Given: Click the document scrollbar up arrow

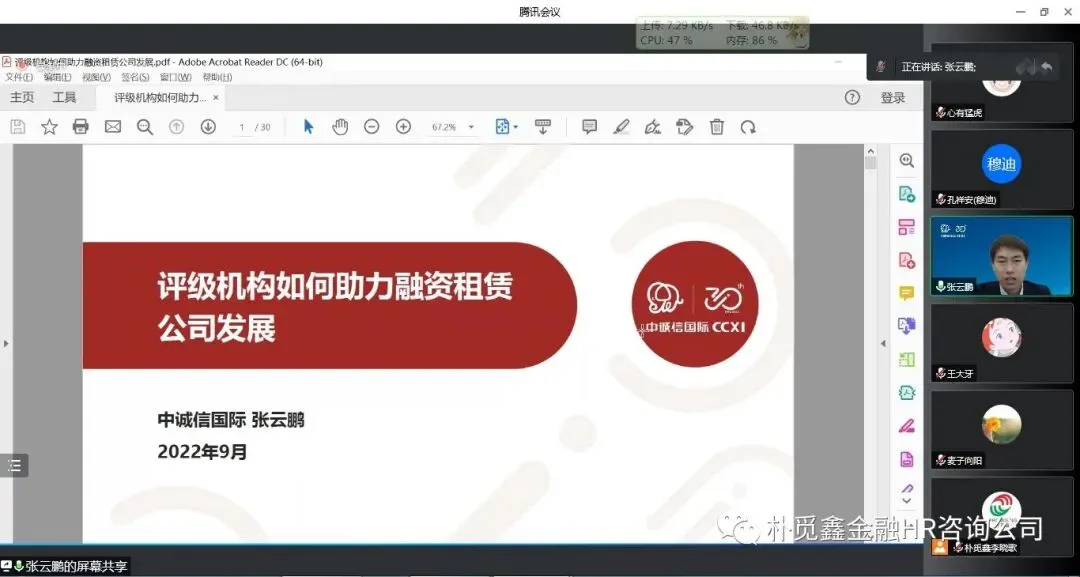Looking at the screenshot, I should pos(871,151).
